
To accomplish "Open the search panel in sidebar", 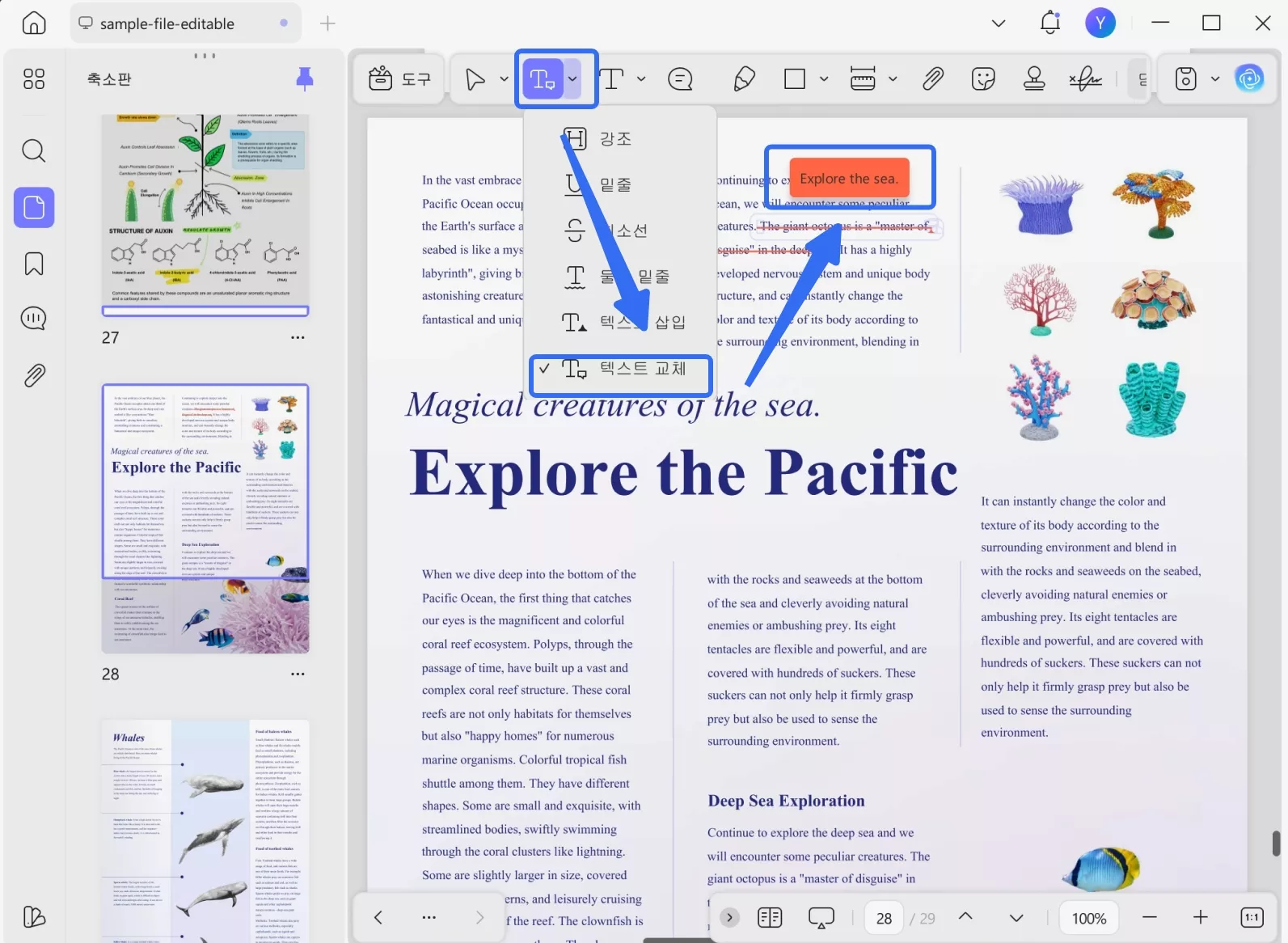I will 34,150.
